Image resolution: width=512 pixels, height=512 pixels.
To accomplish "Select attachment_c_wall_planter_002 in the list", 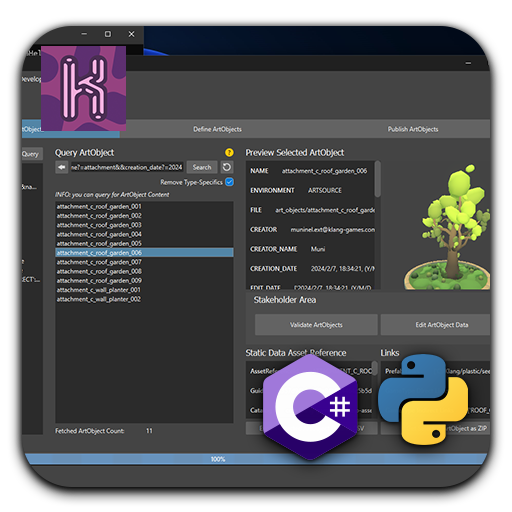I will (x=144, y=299).
